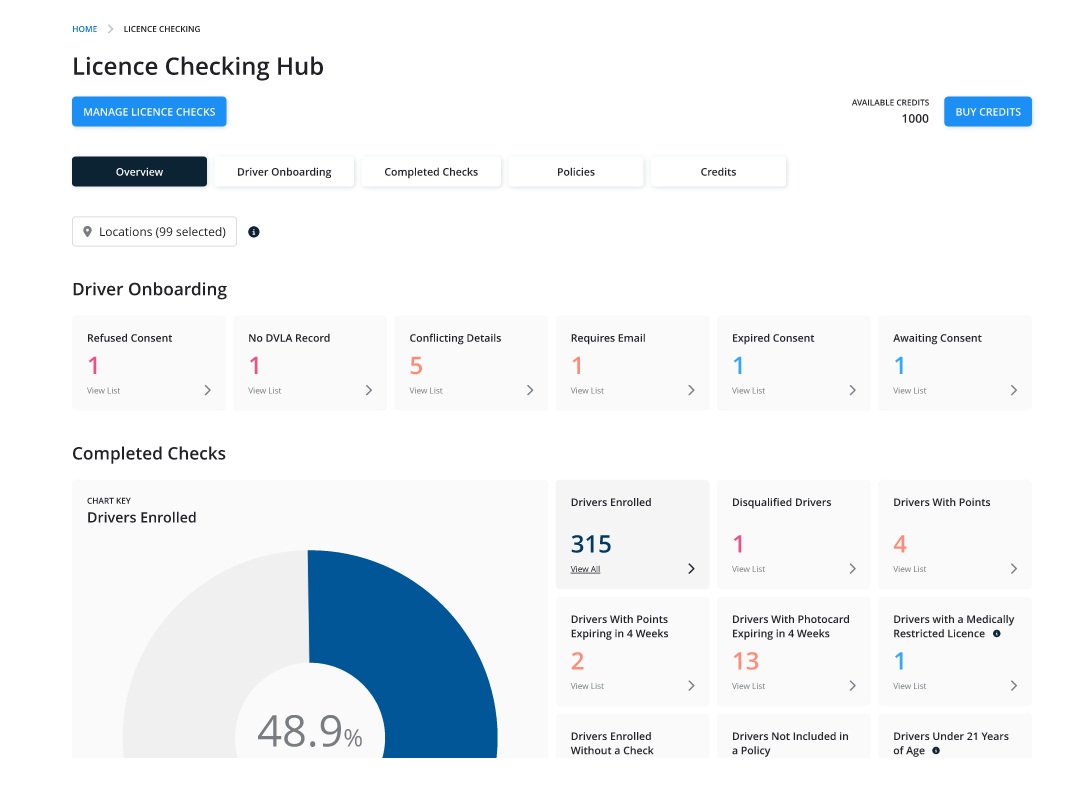Click the Licence Checking Hub page heading
Screen dimensions: 1080x791
pos(198,66)
